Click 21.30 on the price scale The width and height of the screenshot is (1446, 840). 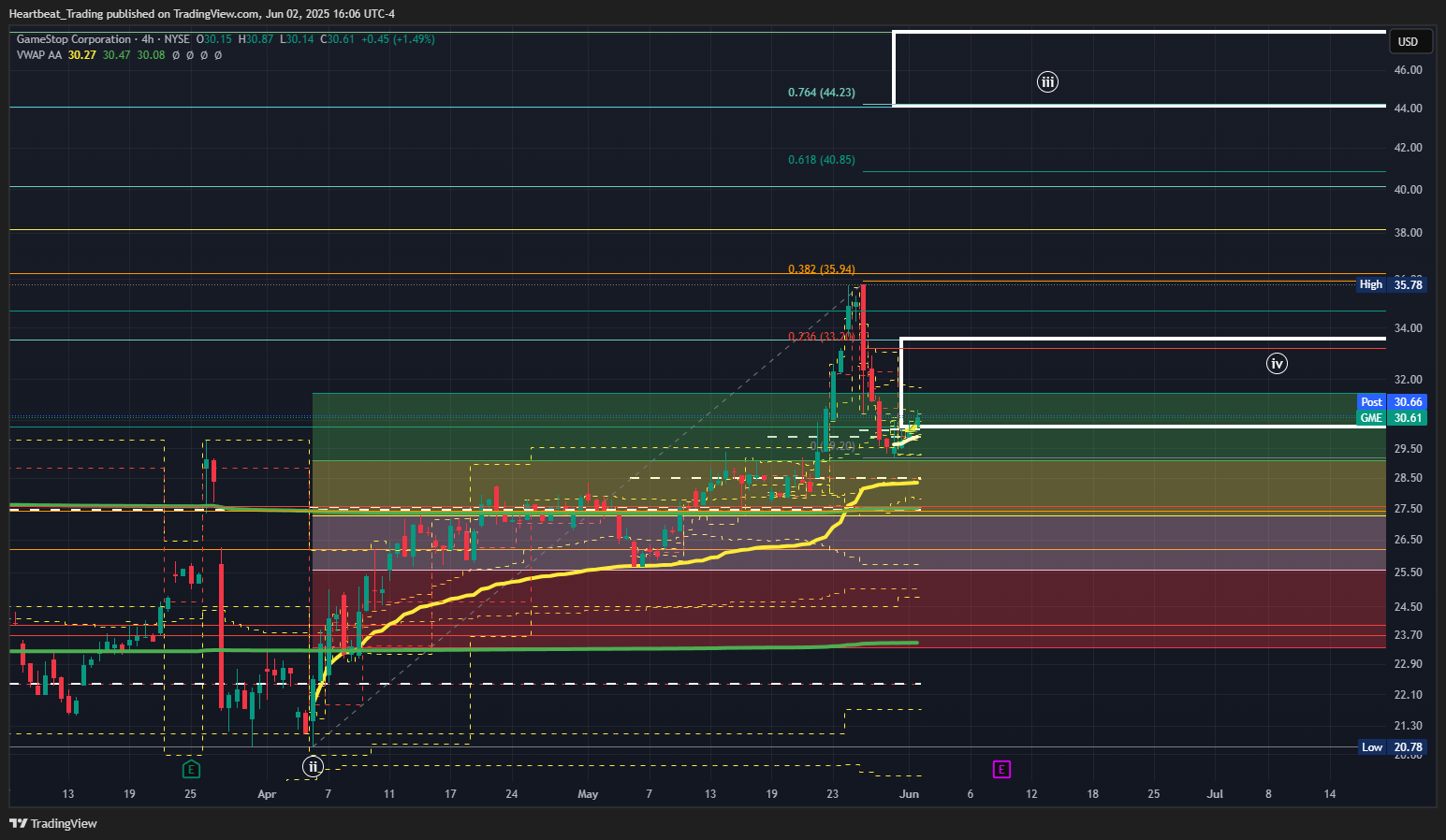click(1408, 726)
